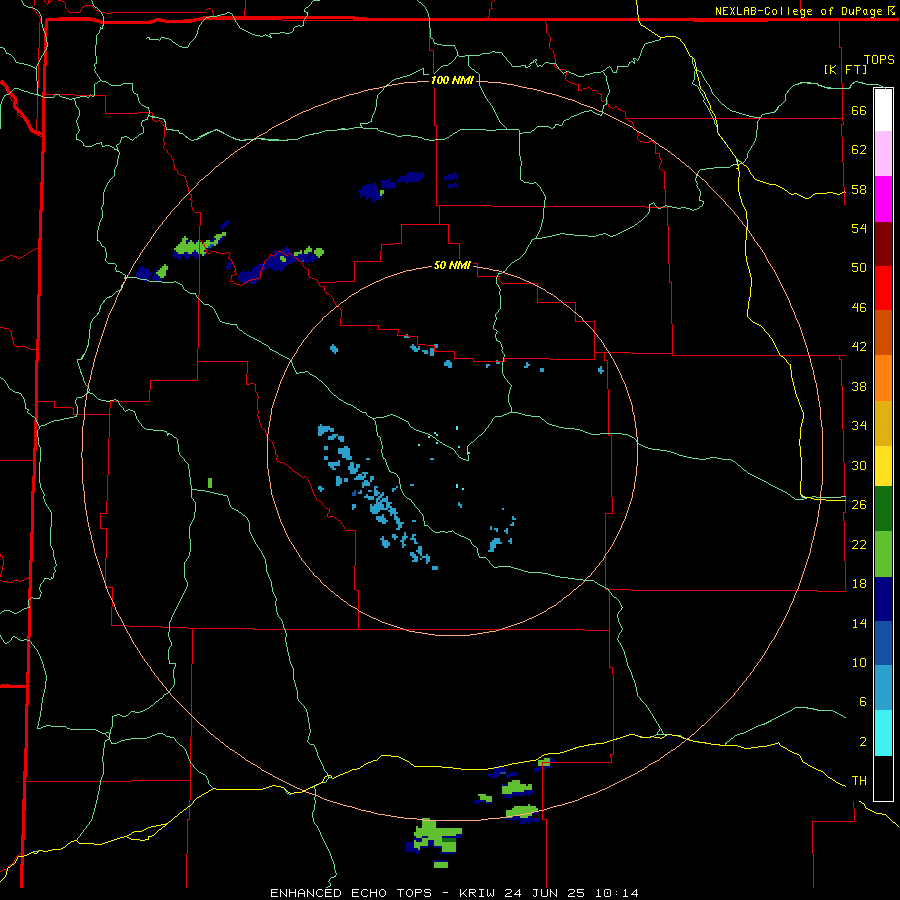Click the 50 NMI range ring label
The image size is (900, 900).
[452, 265]
